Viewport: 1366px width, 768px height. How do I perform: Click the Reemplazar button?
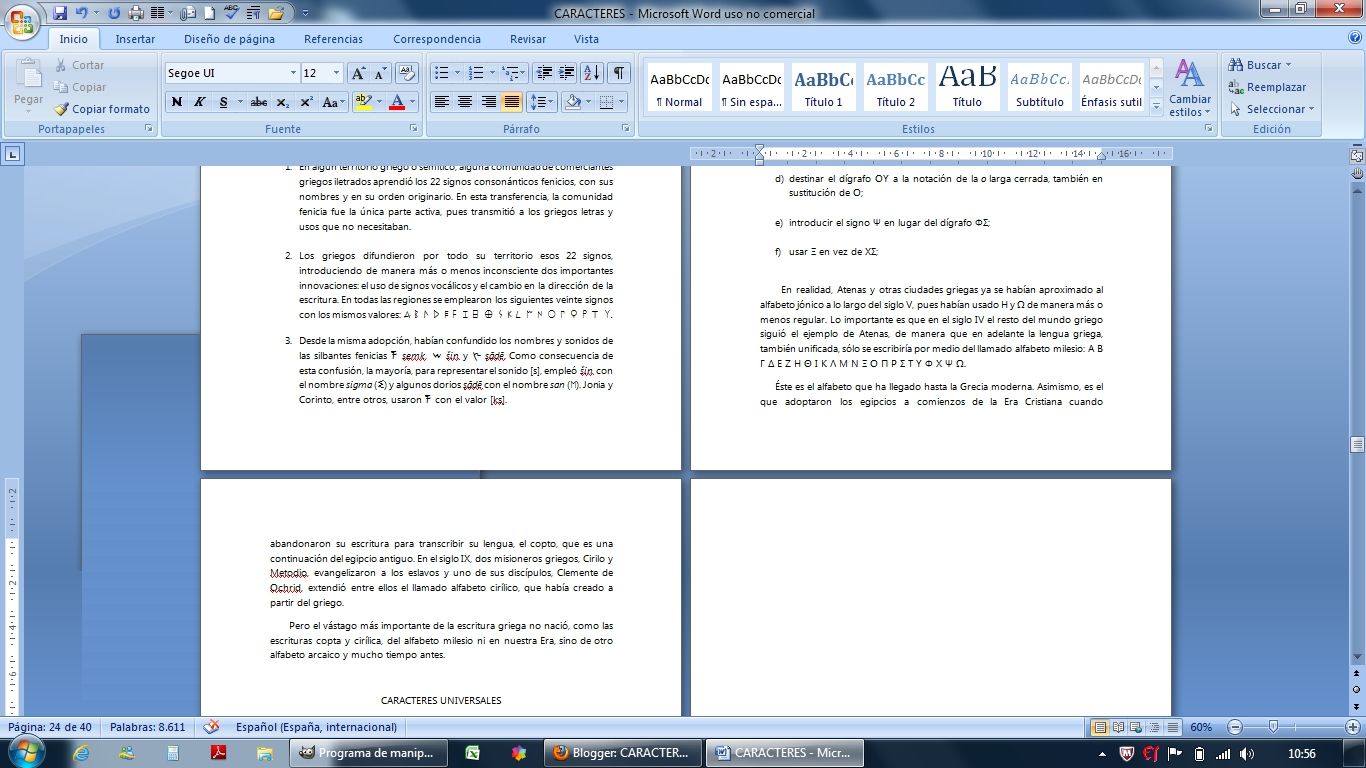click(x=1267, y=87)
